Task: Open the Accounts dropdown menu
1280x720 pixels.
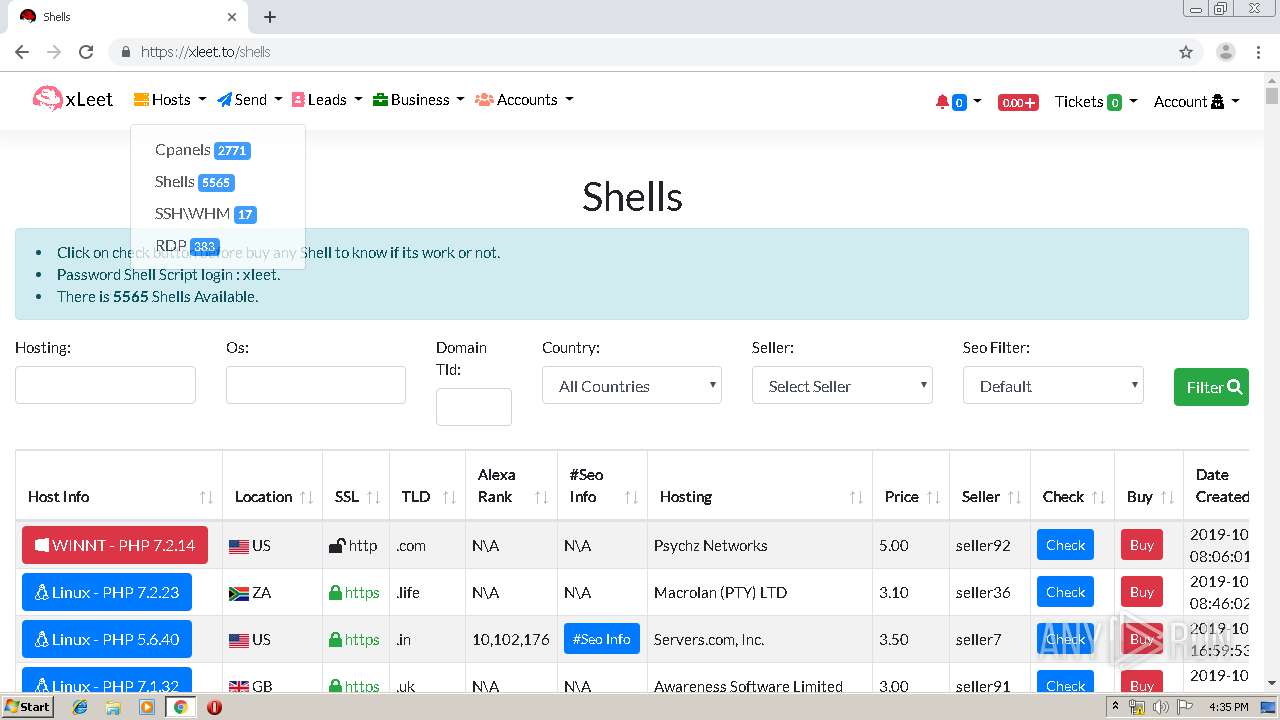Action: (524, 100)
